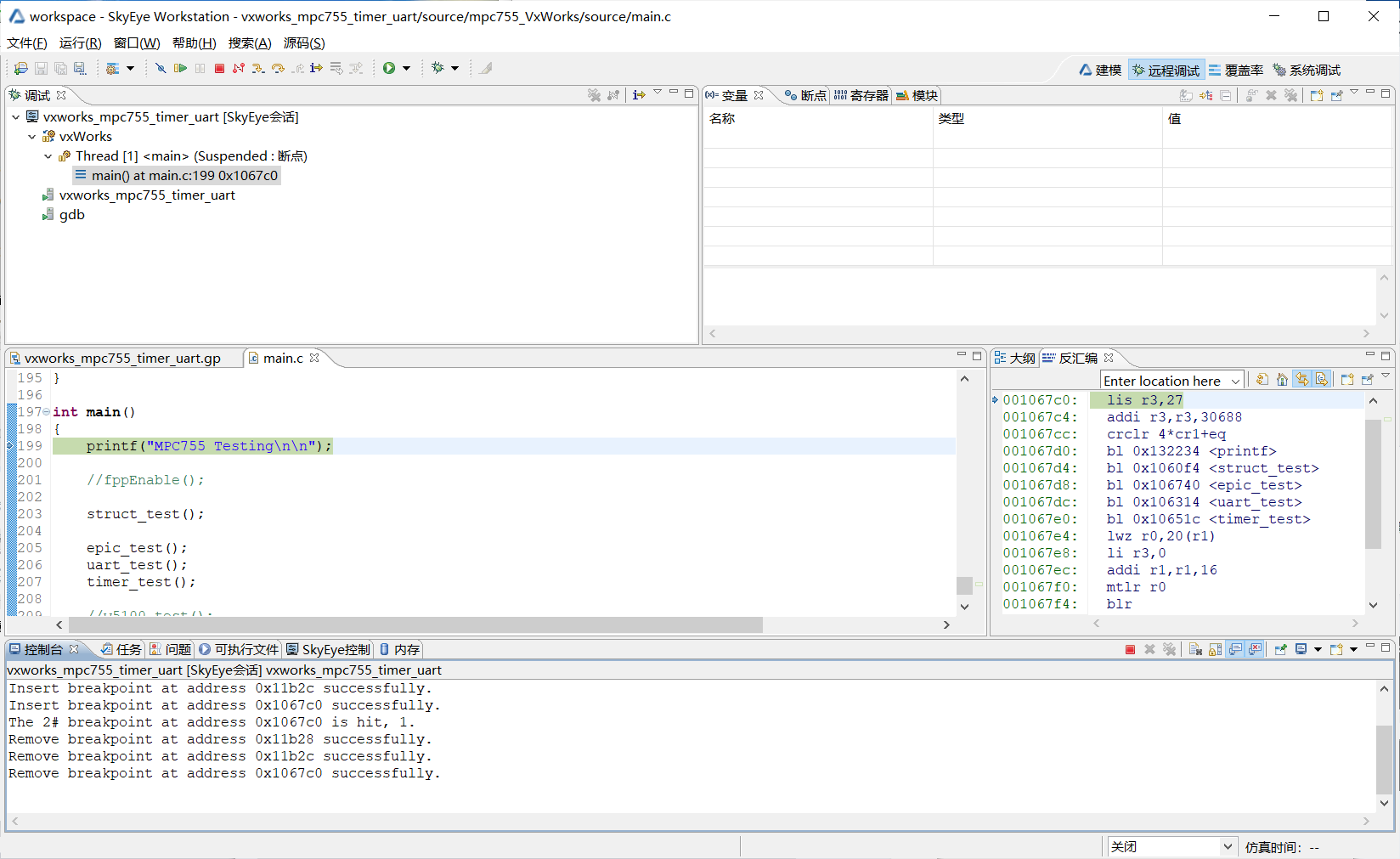Open a new console with the monitor icon
Viewport: 1400px width, 859px height.
(1301, 649)
